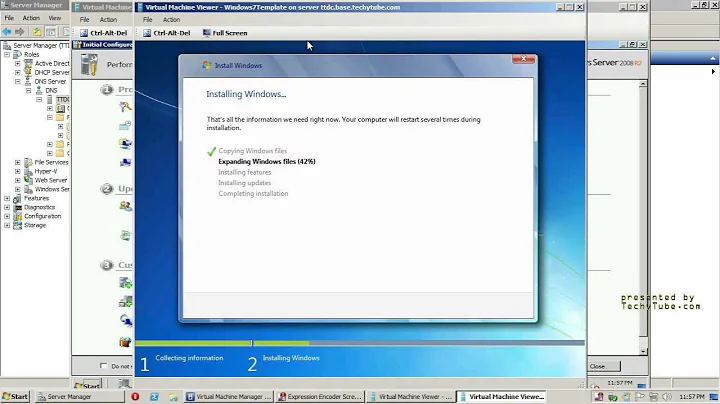Expand the Configuration node

click(x=7, y=216)
